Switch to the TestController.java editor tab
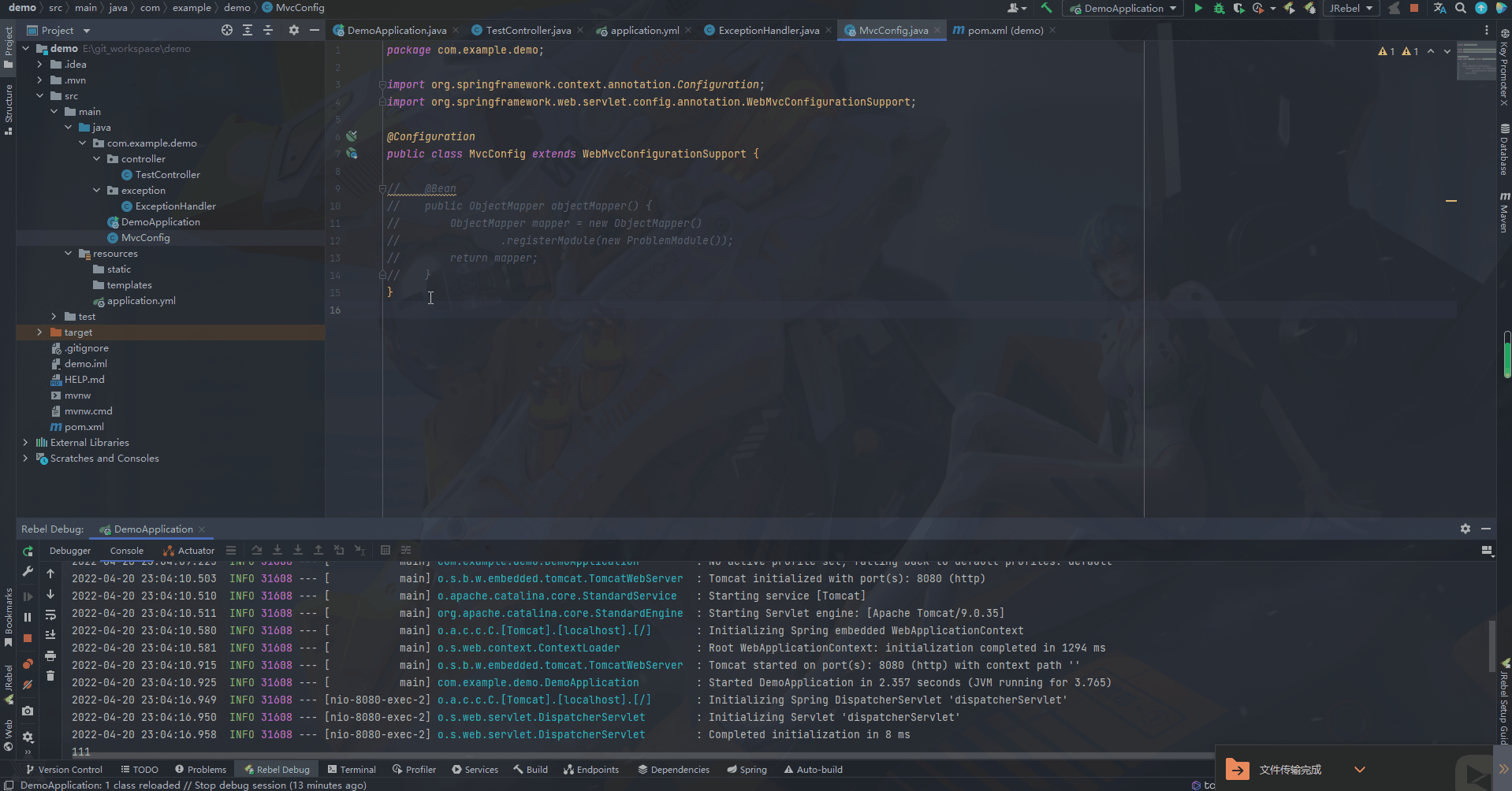 pos(526,30)
